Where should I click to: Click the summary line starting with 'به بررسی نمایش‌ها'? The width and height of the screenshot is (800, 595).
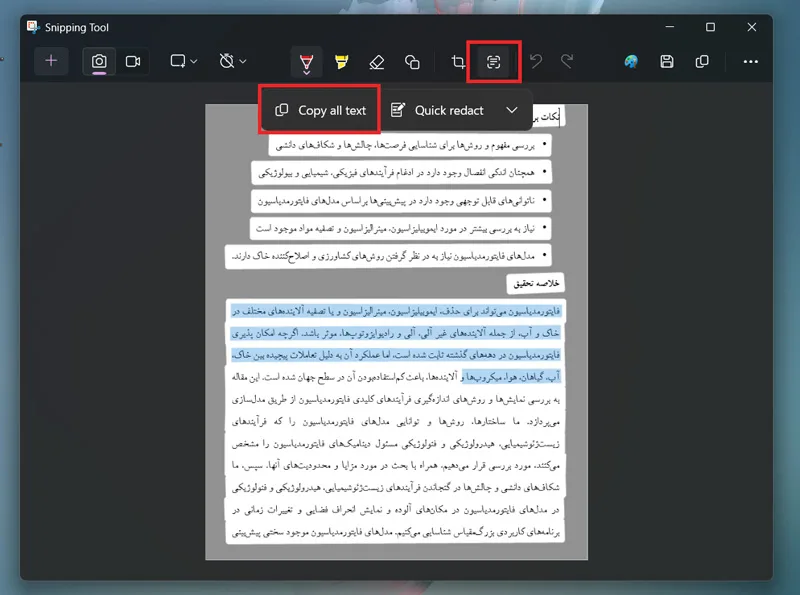click(396, 399)
